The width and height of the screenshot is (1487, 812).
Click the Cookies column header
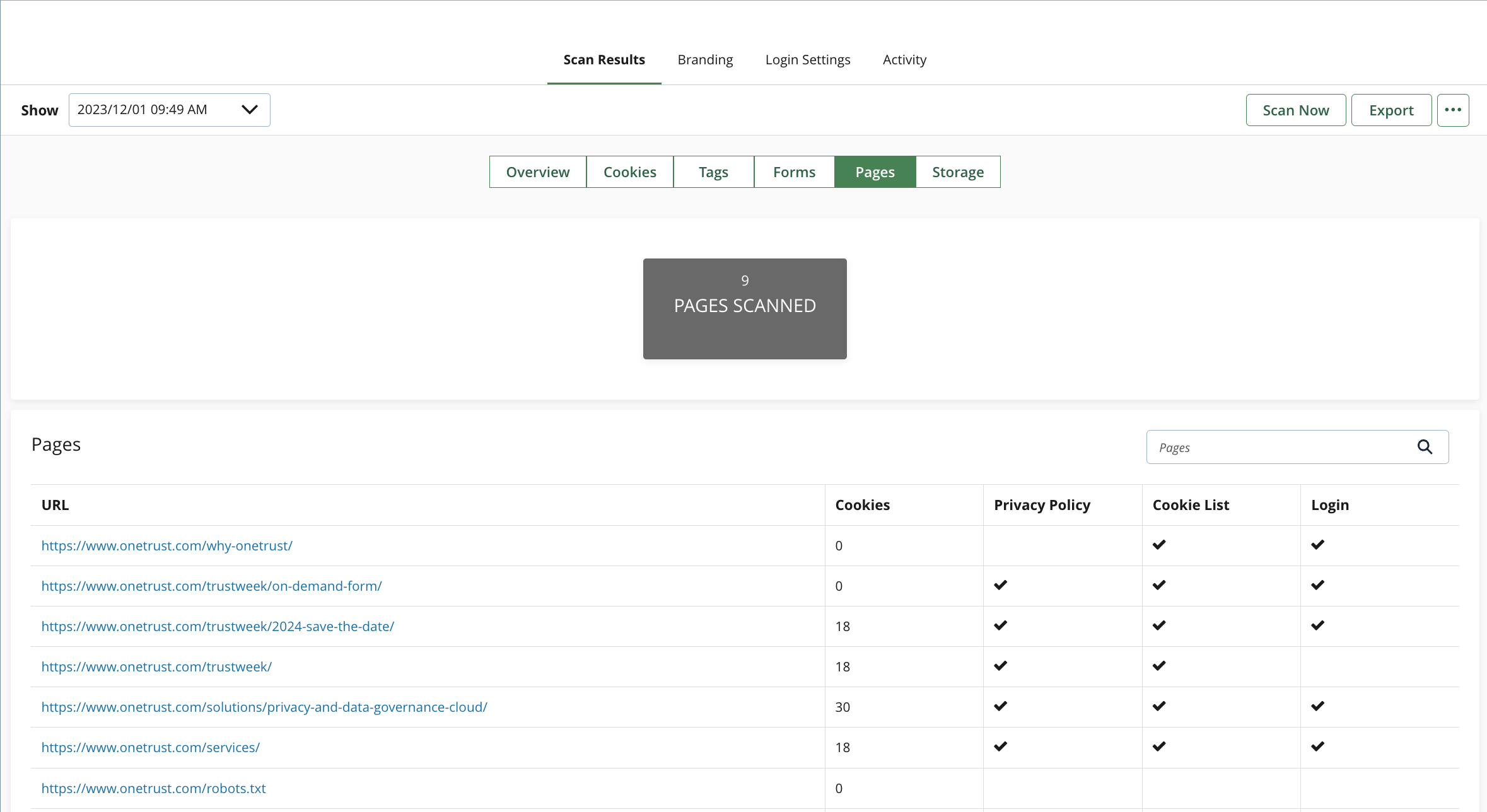click(x=862, y=505)
